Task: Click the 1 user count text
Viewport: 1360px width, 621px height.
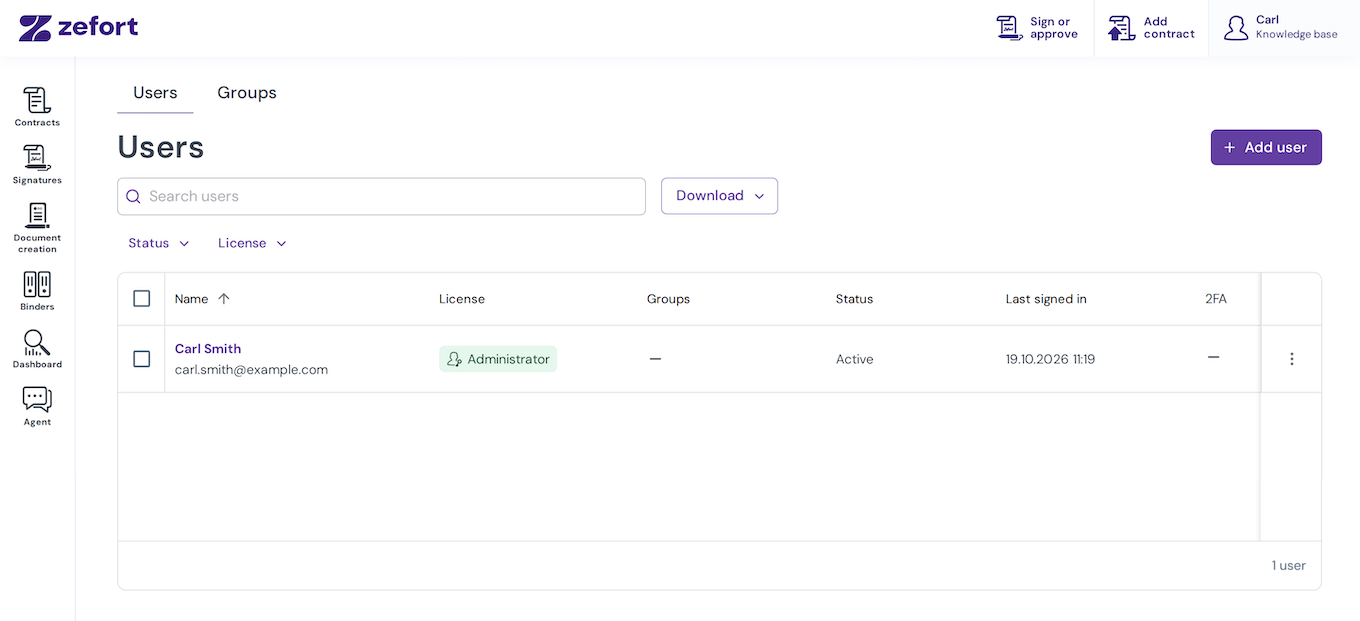Action: tap(1289, 566)
